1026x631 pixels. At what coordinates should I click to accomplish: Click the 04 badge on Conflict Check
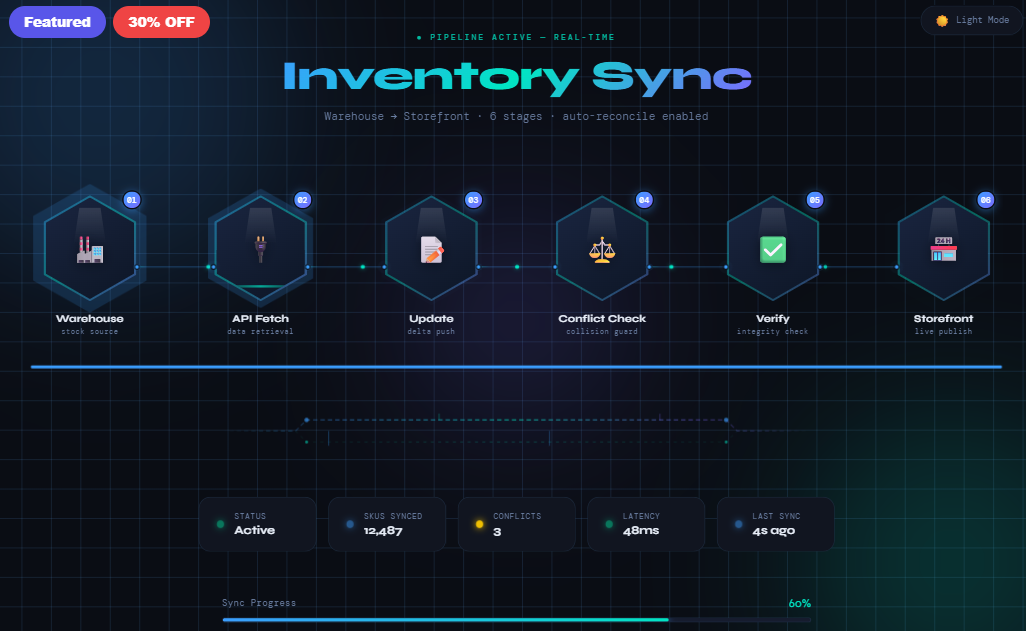pyautogui.click(x=644, y=200)
